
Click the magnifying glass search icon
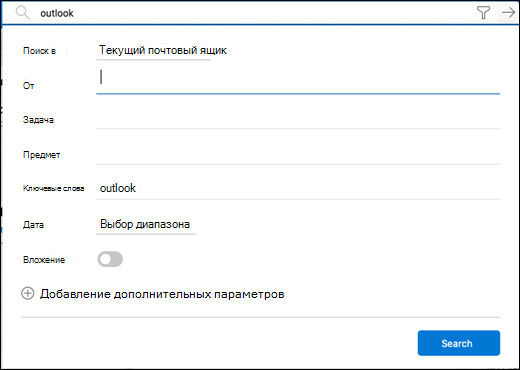coord(22,13)
